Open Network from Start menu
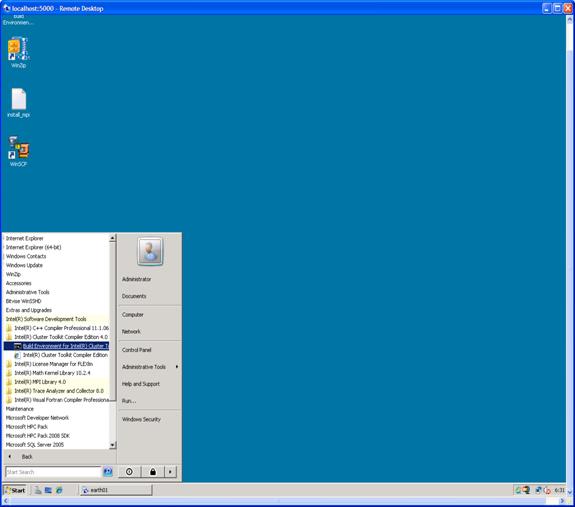Viewport: 575px width, 507px height. [x=131, y=332]
